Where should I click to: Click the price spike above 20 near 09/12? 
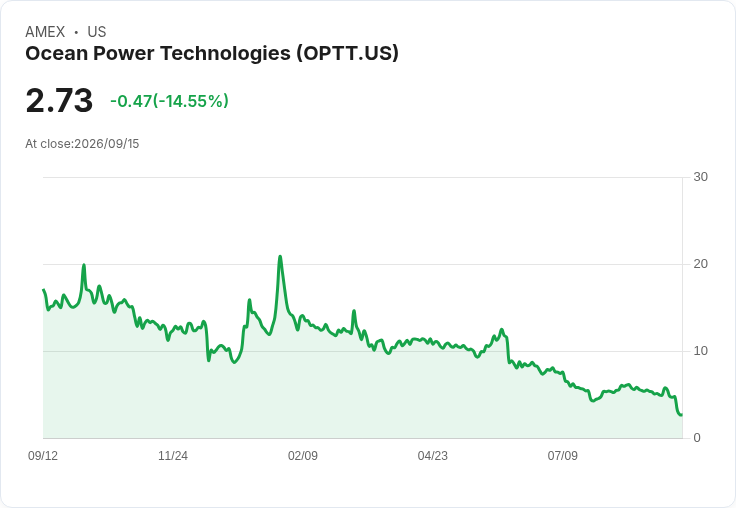point(84,265)
